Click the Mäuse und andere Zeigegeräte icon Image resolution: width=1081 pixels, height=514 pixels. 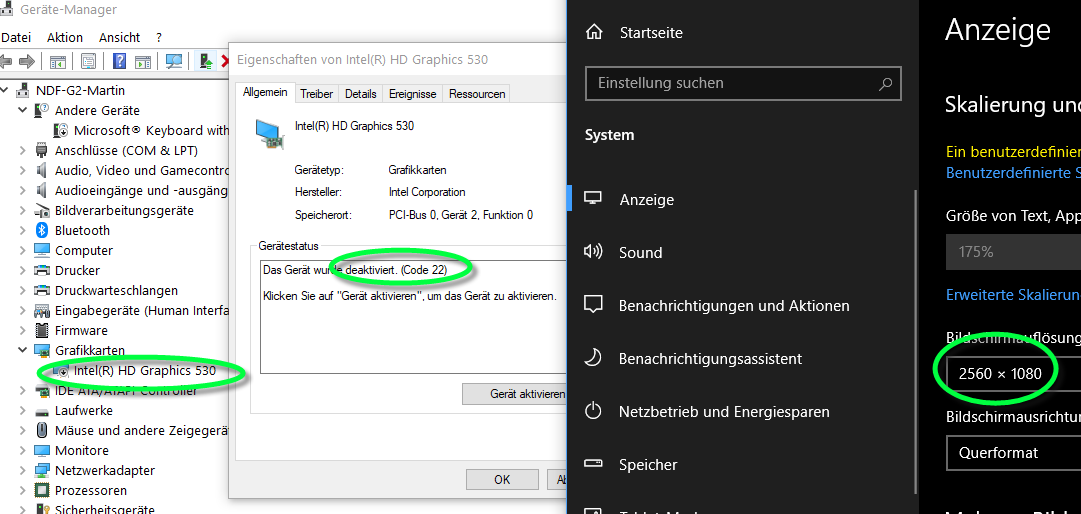pos(42,431)
